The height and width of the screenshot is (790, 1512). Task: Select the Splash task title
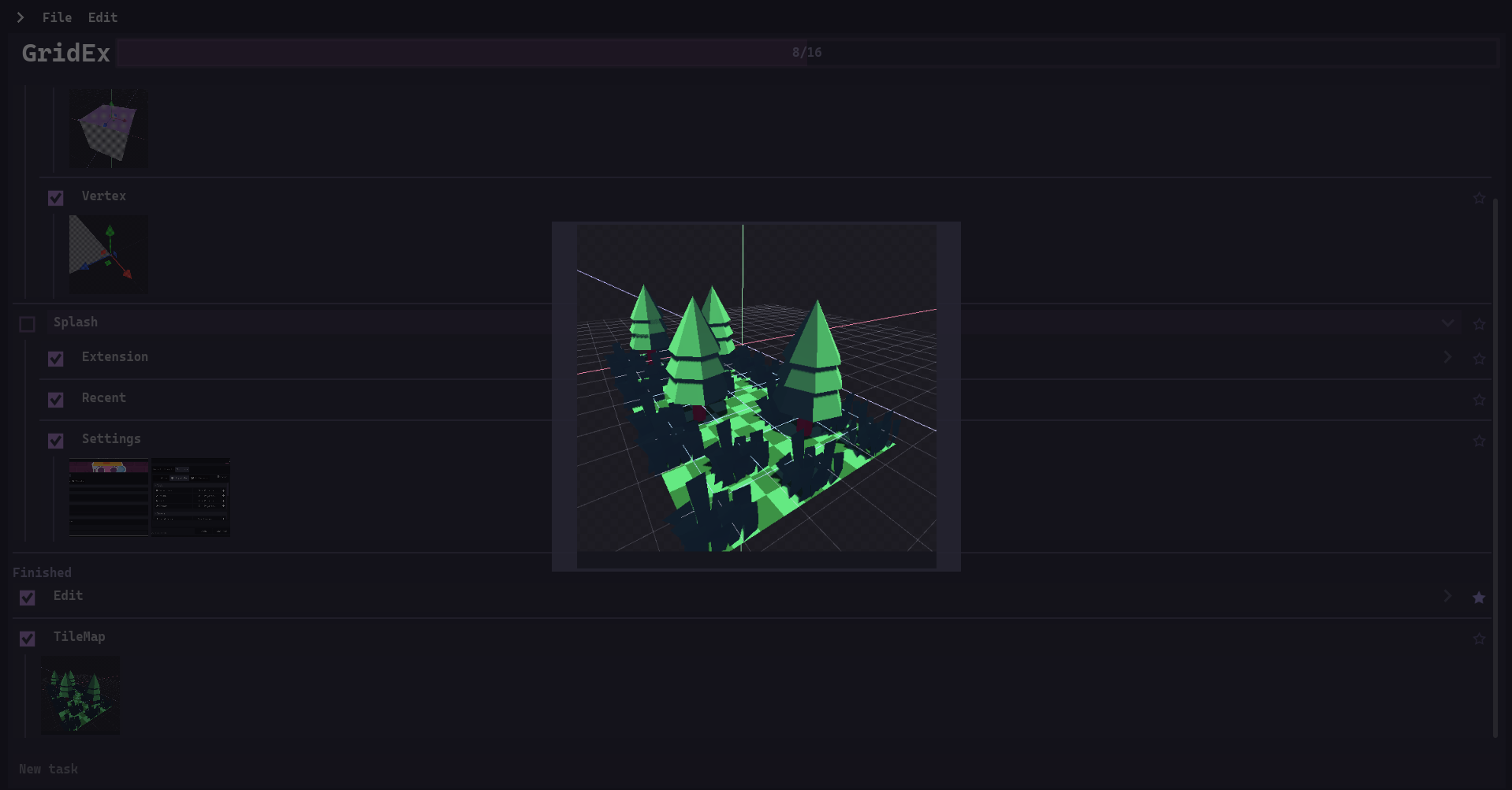pyautogui.click(x=76, y=322)
